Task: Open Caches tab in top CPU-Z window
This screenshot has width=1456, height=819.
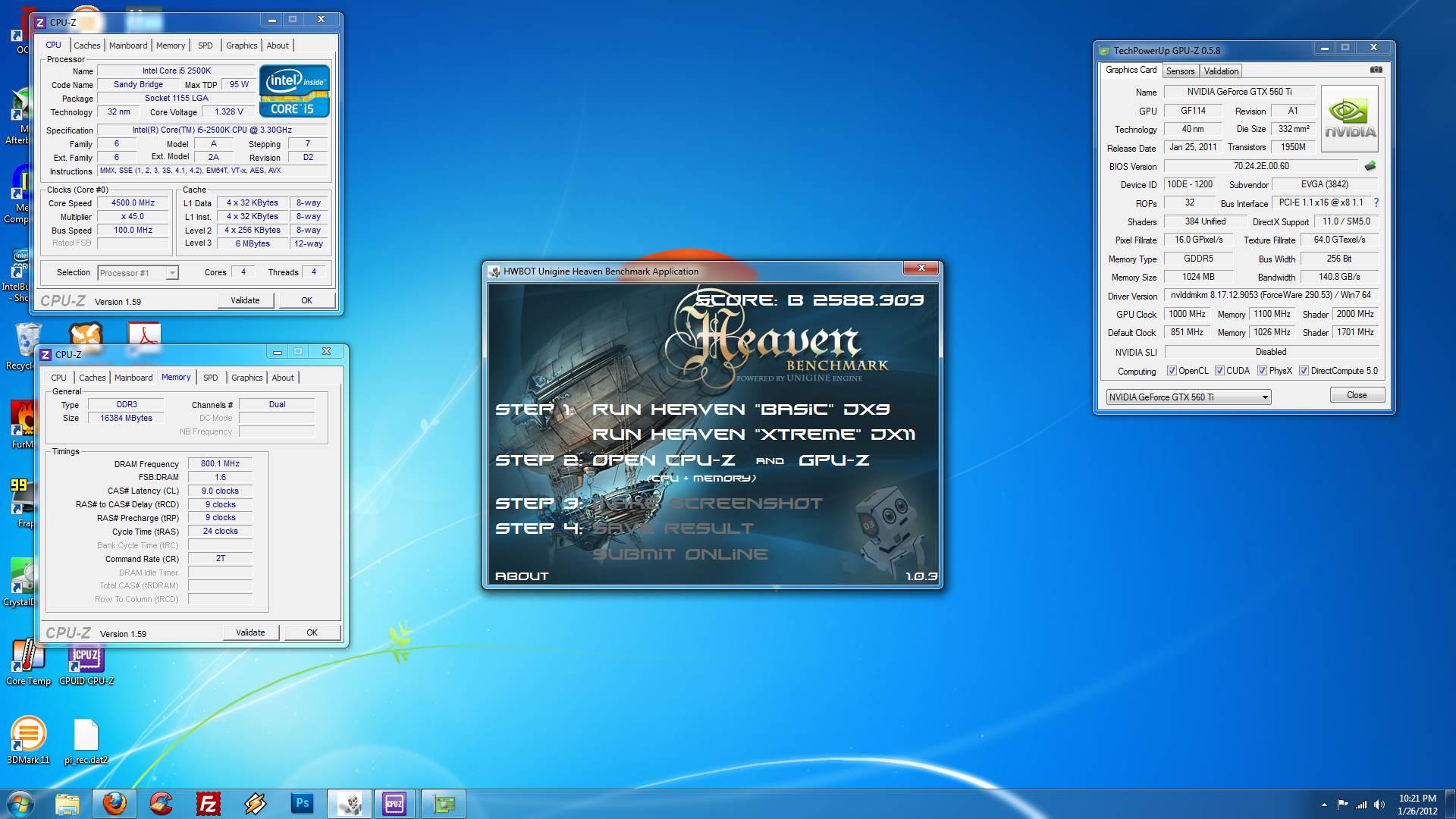Action: (x=86, y=45)
